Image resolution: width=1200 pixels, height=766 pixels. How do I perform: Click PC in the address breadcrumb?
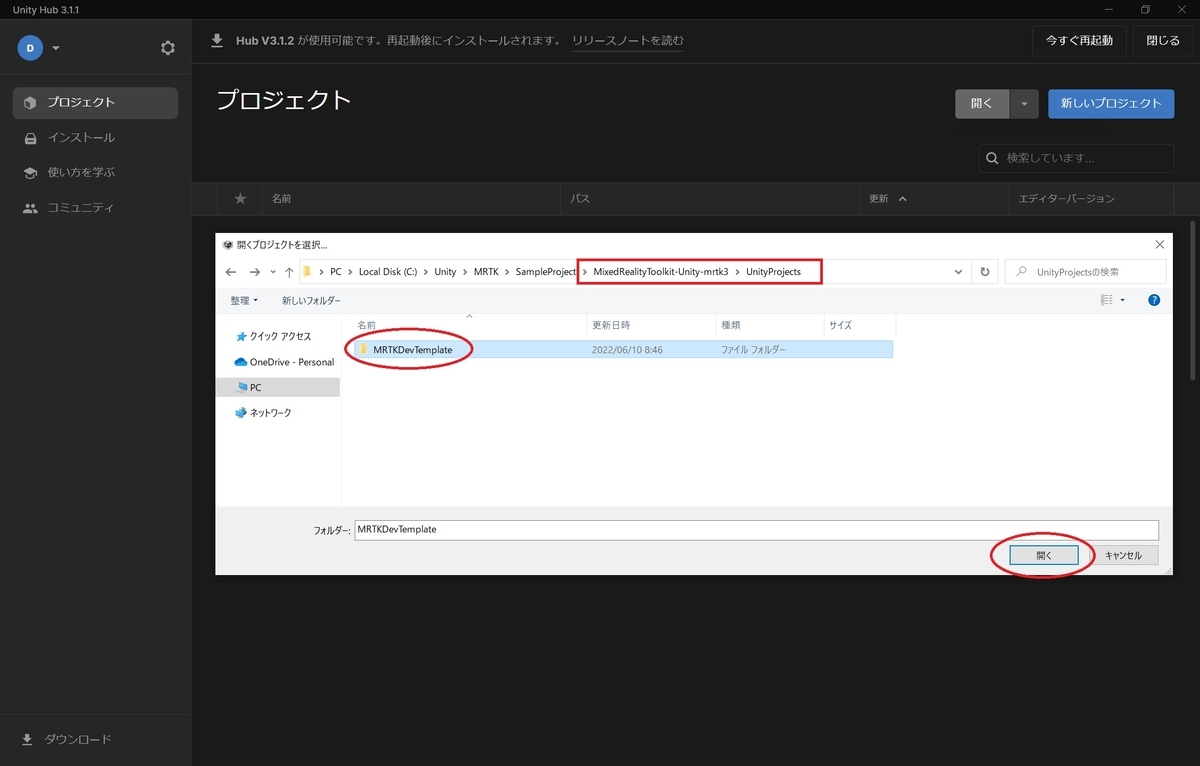(x=336, y=272)
